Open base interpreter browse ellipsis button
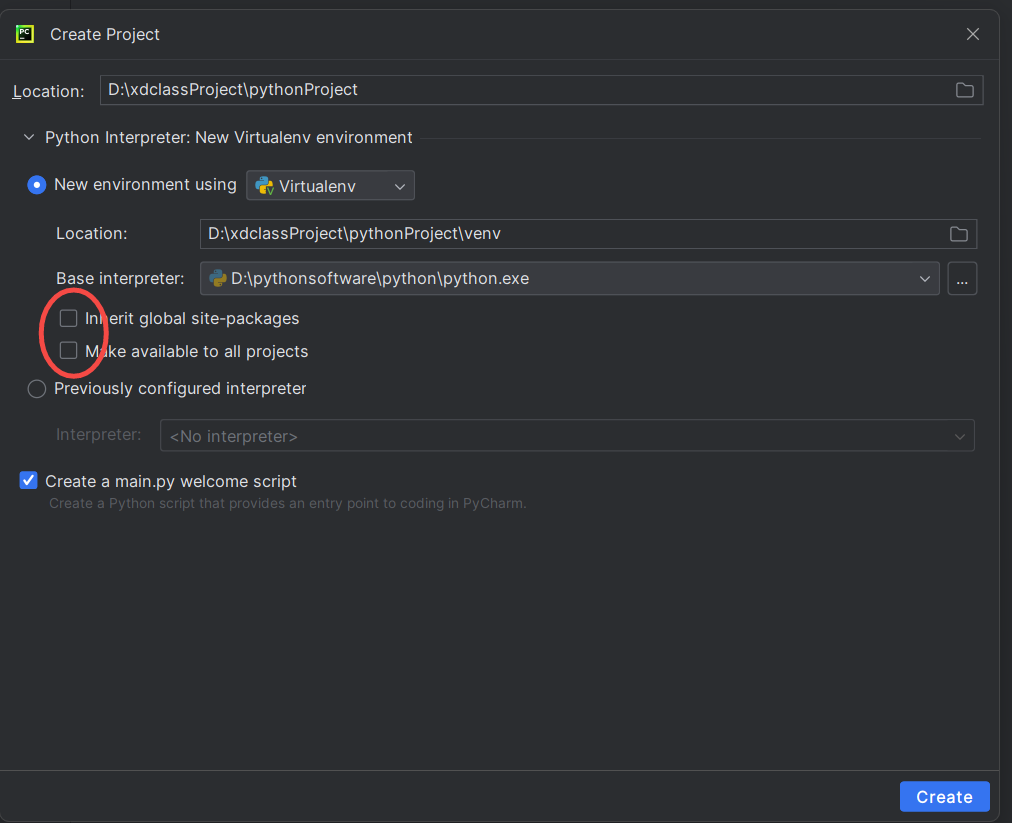The width and height of the screenshot is (1012, 823). 962,279
